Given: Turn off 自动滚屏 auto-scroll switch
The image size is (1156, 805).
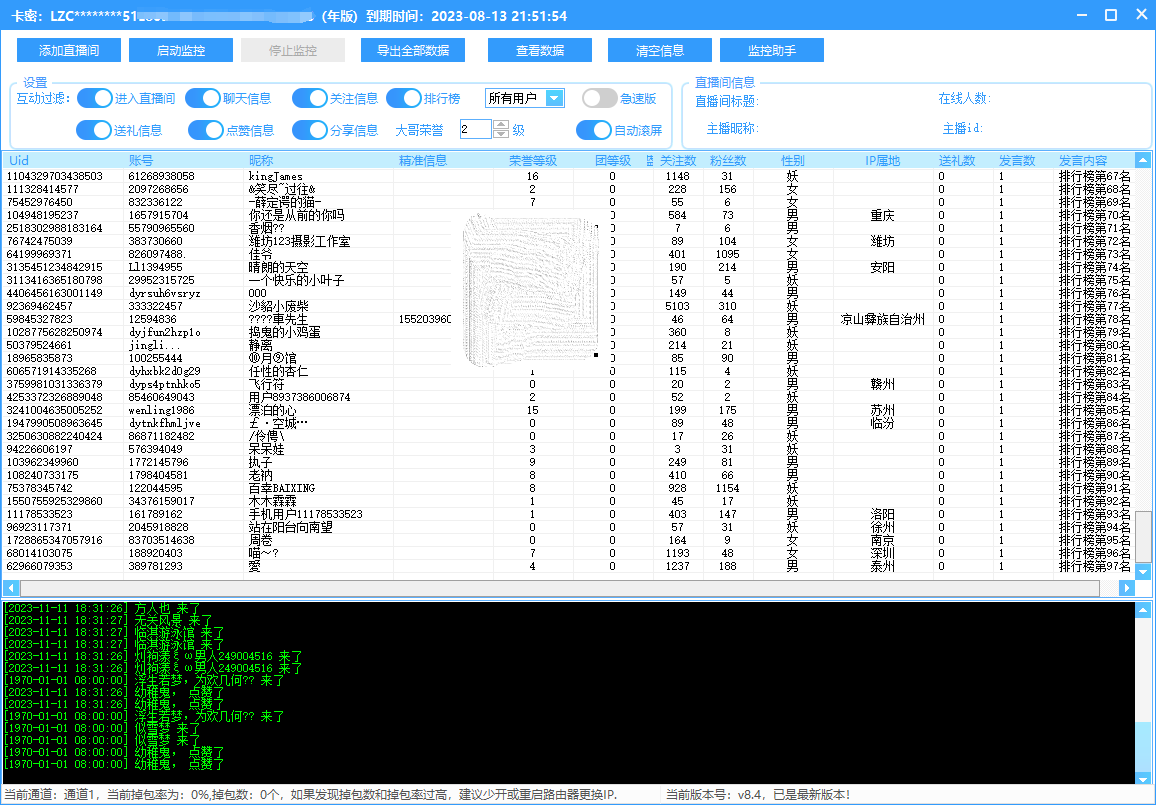Looking at the screenshot, I should pyautogui.click(x=594, y=130).
